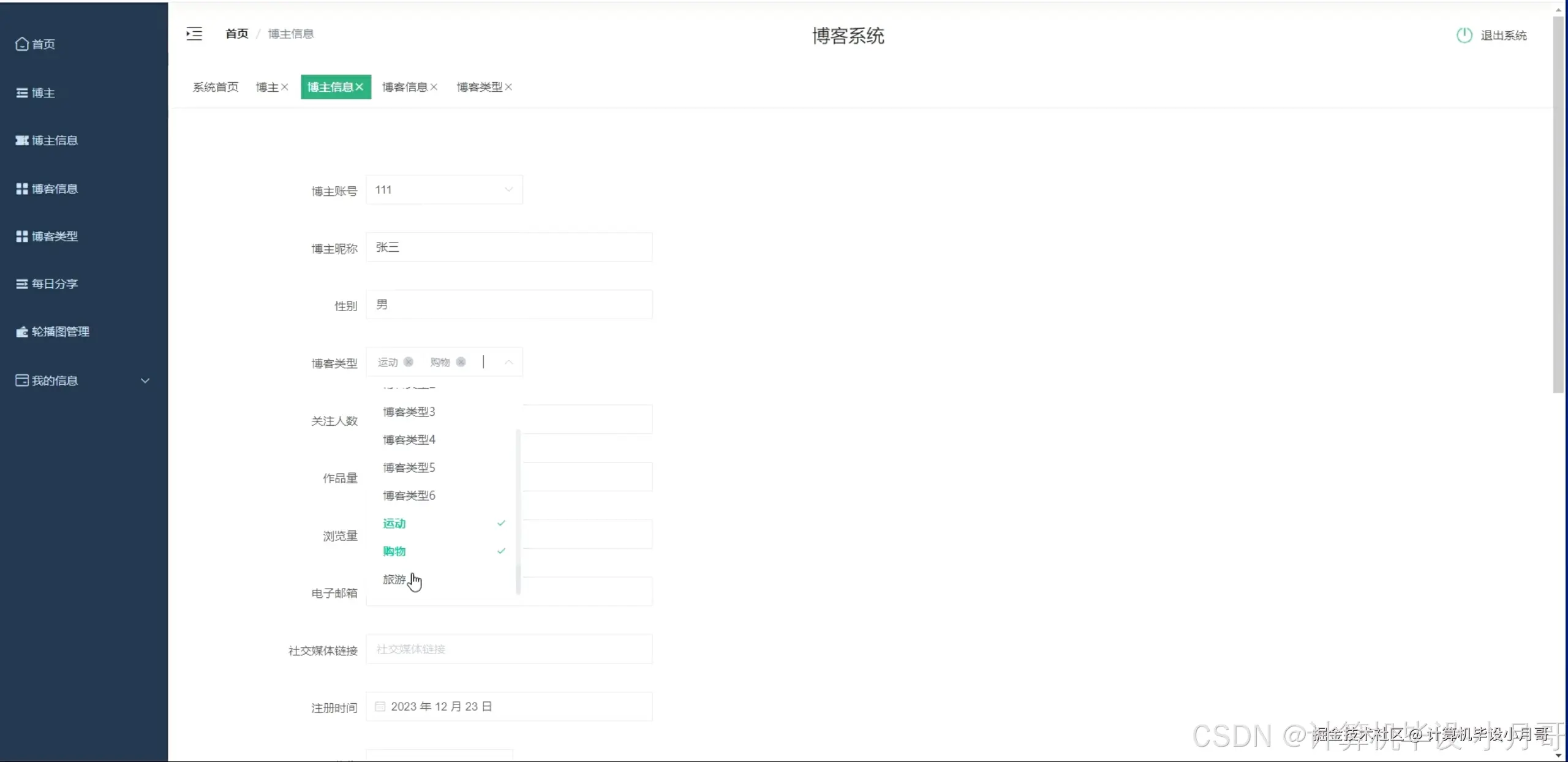This screenshot has height=762, width=1568.
Task: Open 每日分享 from the sidebar icon
Action: (22, 284)
